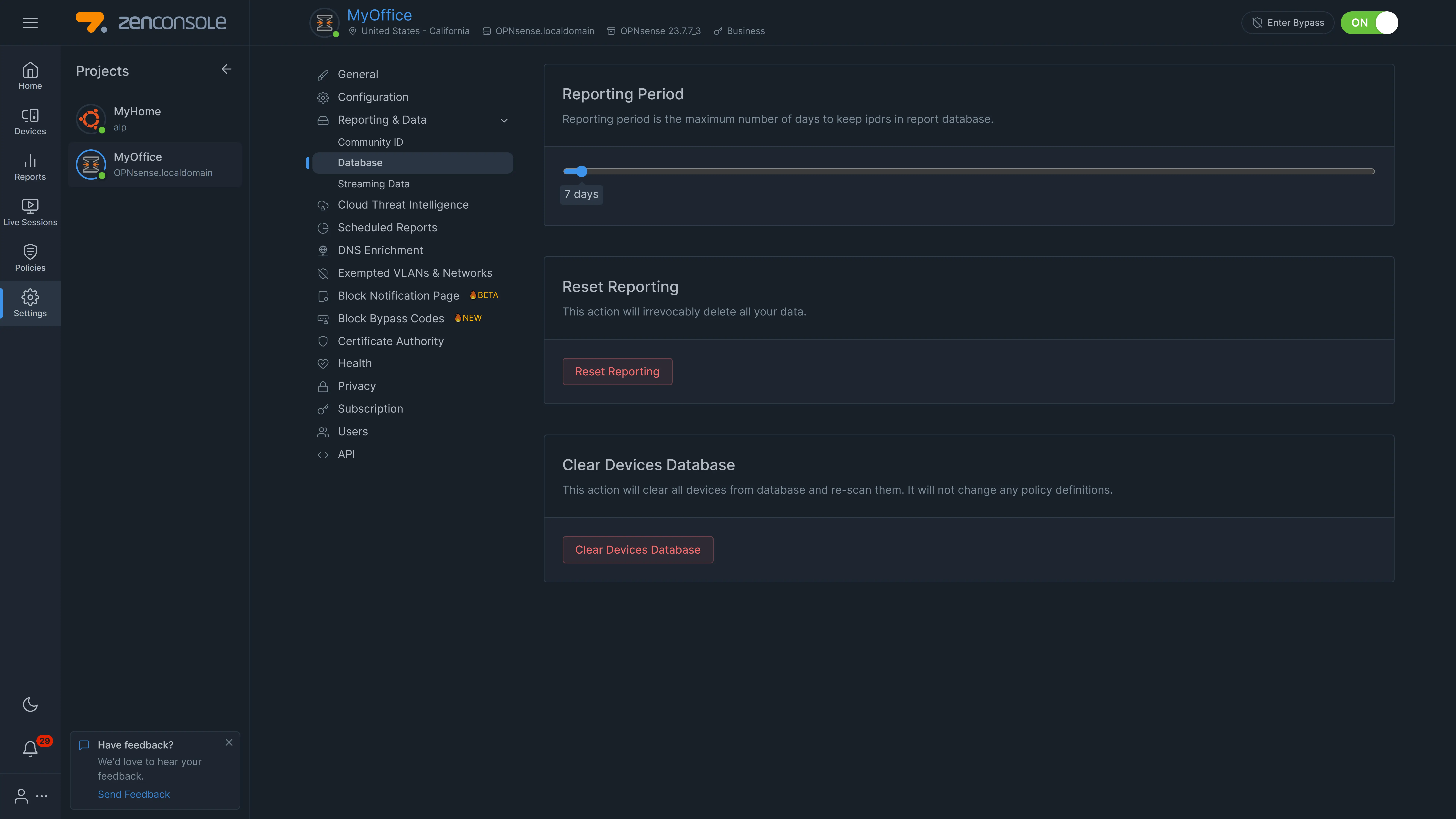Click the General brush icon

pyautogui.click(x=323, y=75)
